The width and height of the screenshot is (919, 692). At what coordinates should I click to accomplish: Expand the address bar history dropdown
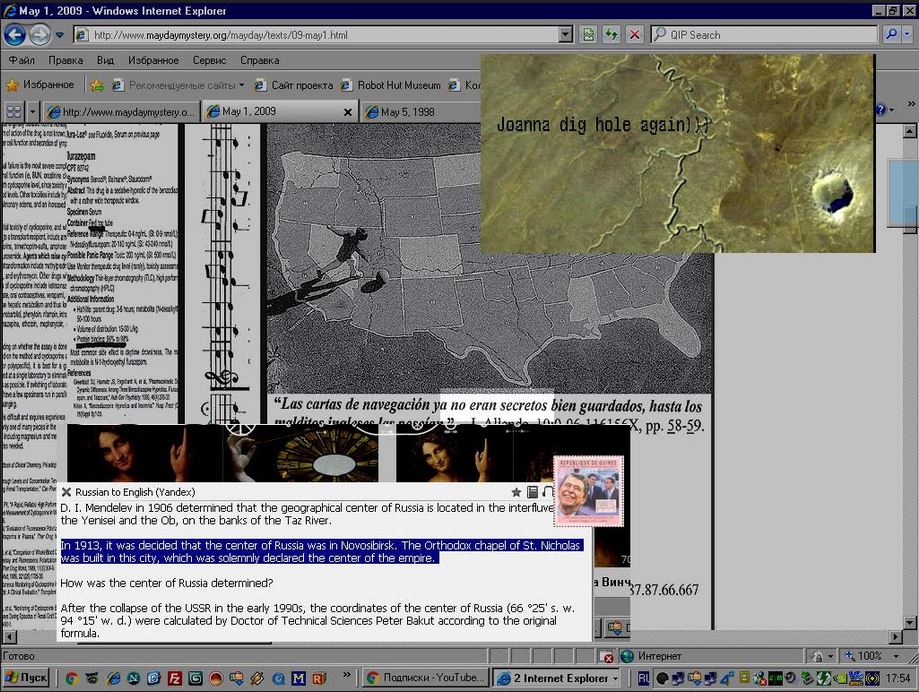[x=566, y=35]
